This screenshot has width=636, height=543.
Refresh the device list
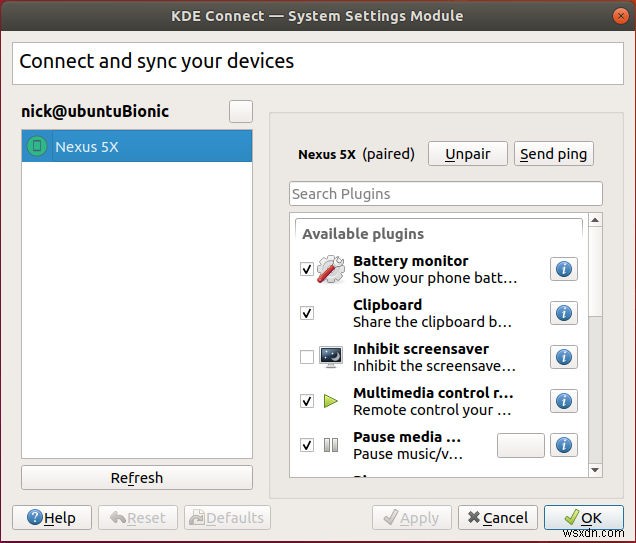(137, 478)
